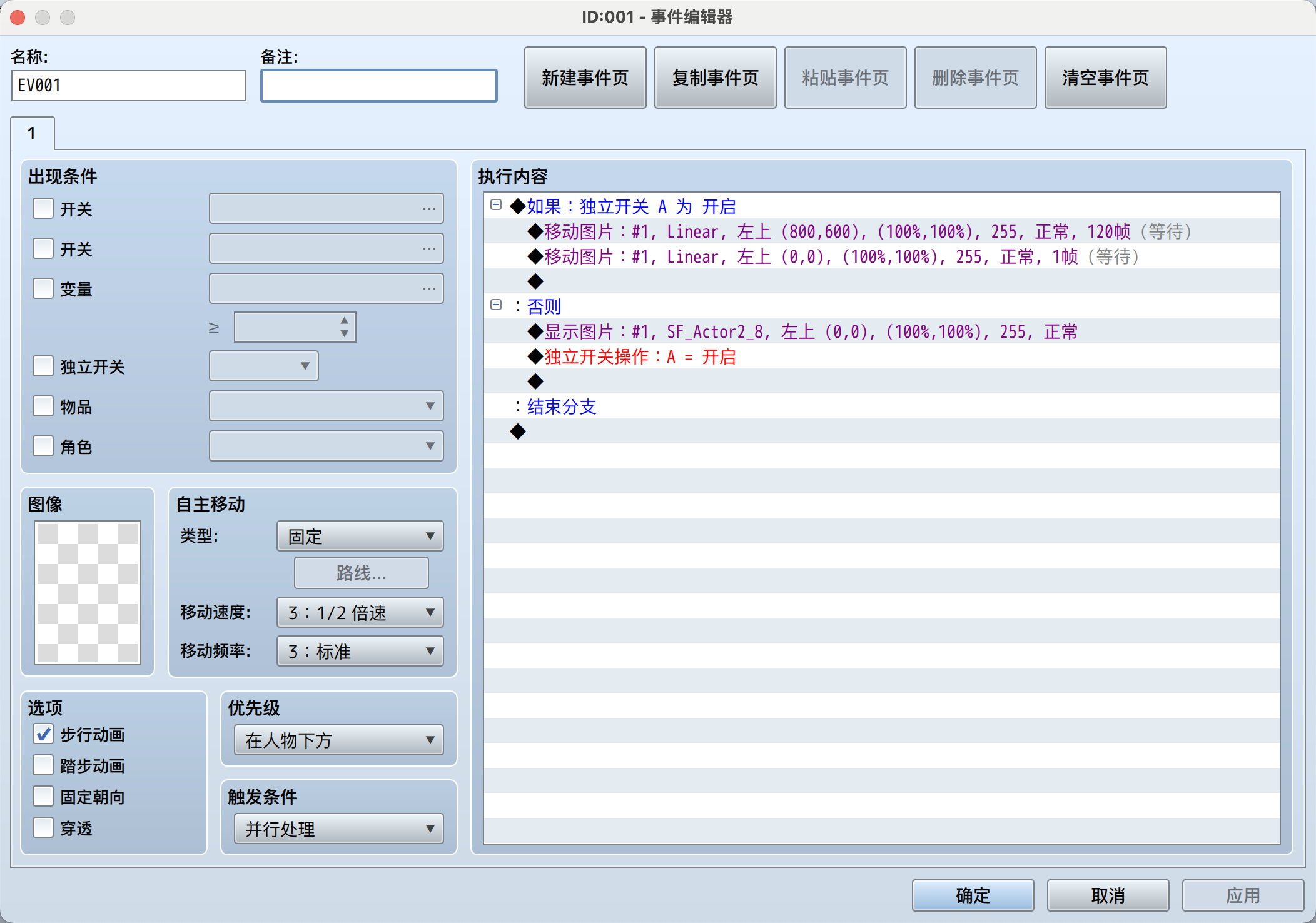
Task: Open the 类型 dropdown showing 固定
Action: coord(360,536)
